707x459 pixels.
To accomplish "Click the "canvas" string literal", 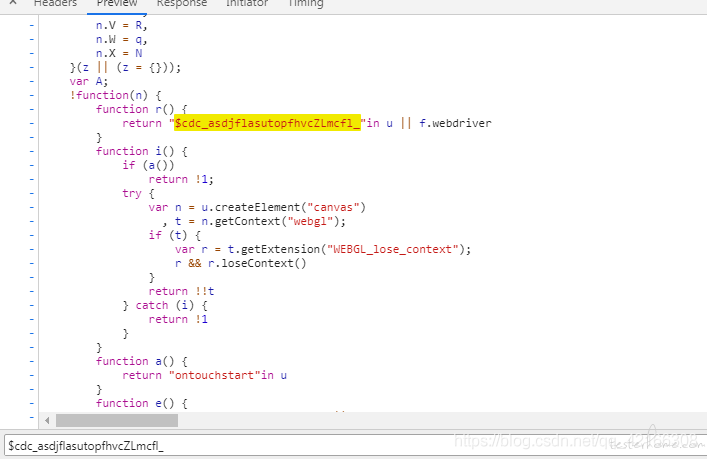I will coord(333,207).
